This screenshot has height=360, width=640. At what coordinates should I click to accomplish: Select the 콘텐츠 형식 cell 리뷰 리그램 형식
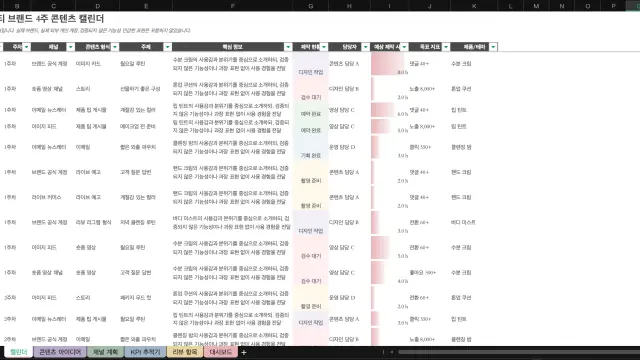pyautogui.click(x=93, y=222)
